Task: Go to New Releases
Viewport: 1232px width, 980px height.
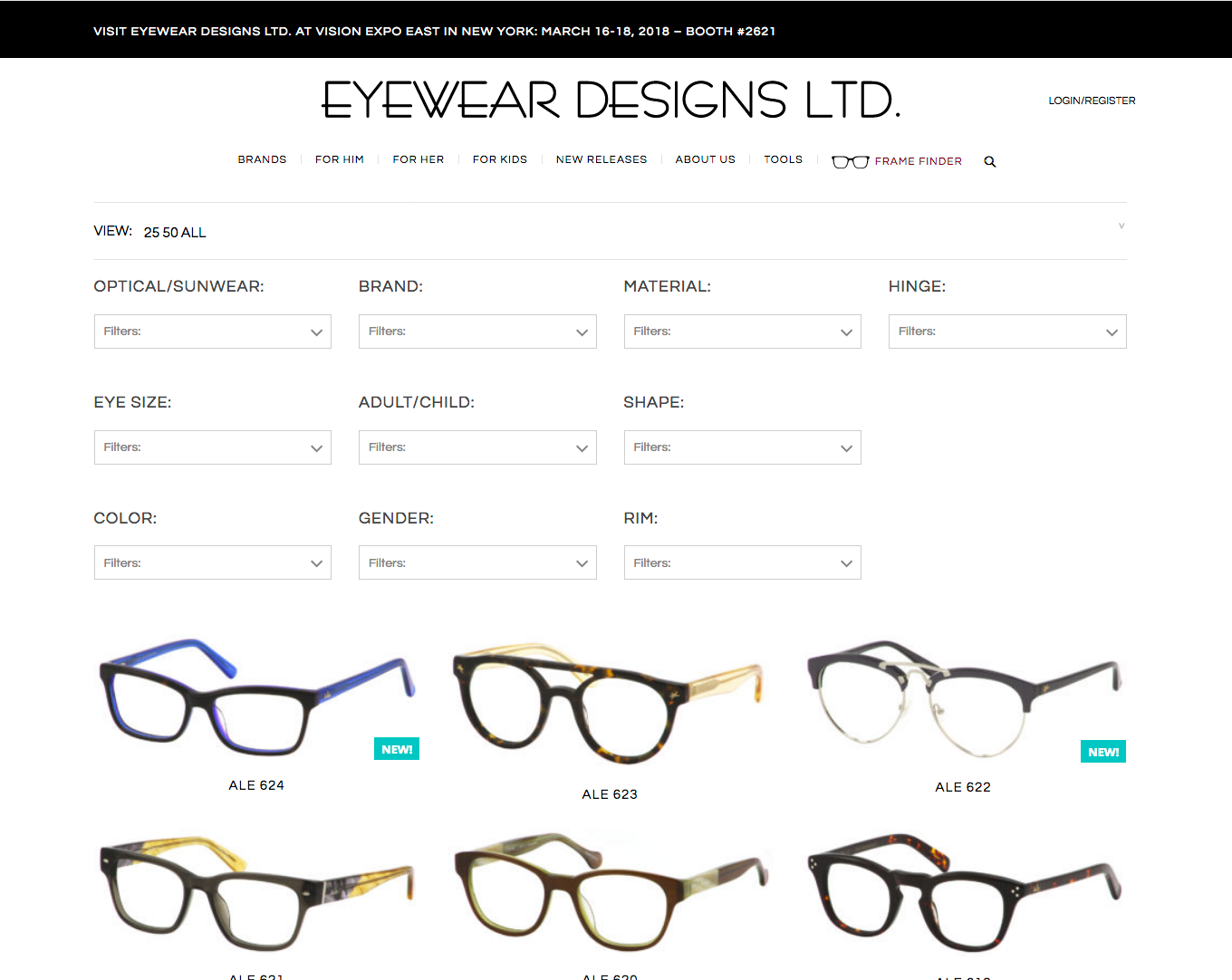Action: (602, 159)
